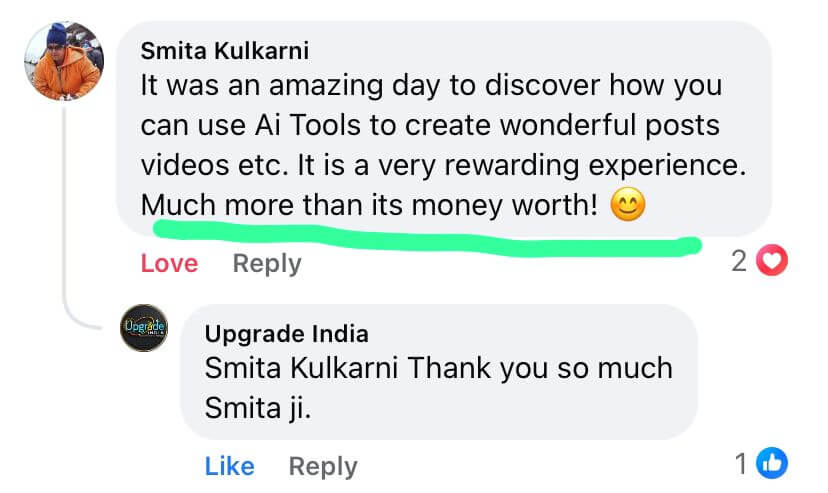Viewport: 828px width, 493px height.
Task: Click the red heart reaction icon
Action: [x=772, y=260]
